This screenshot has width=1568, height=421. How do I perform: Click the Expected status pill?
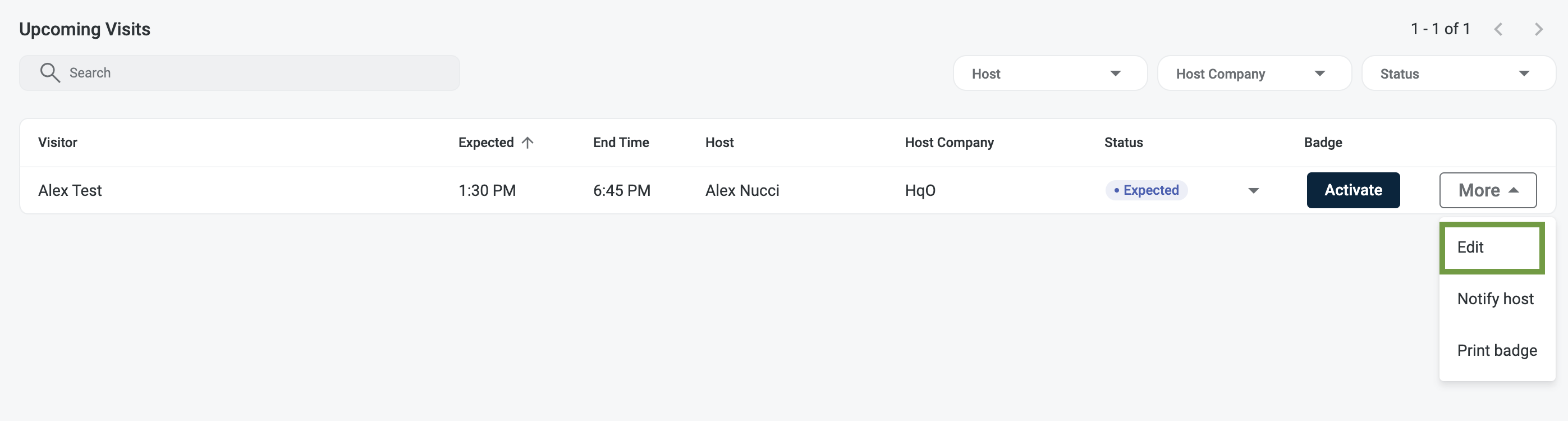tap(1146, 191)
